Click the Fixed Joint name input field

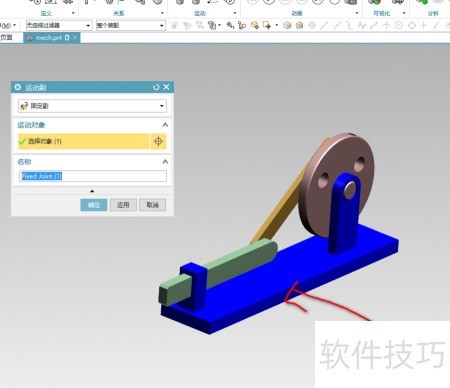click(x=93, y=176)
